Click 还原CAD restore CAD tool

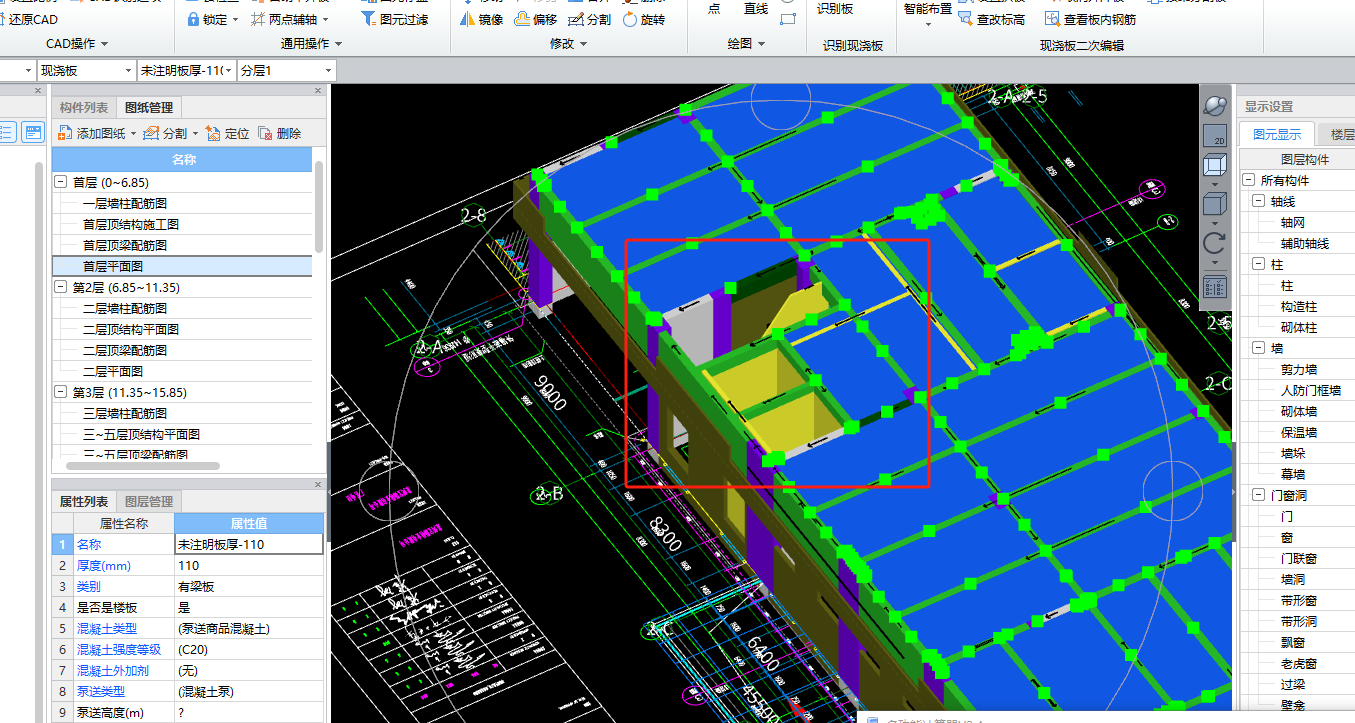click(30, 19)
